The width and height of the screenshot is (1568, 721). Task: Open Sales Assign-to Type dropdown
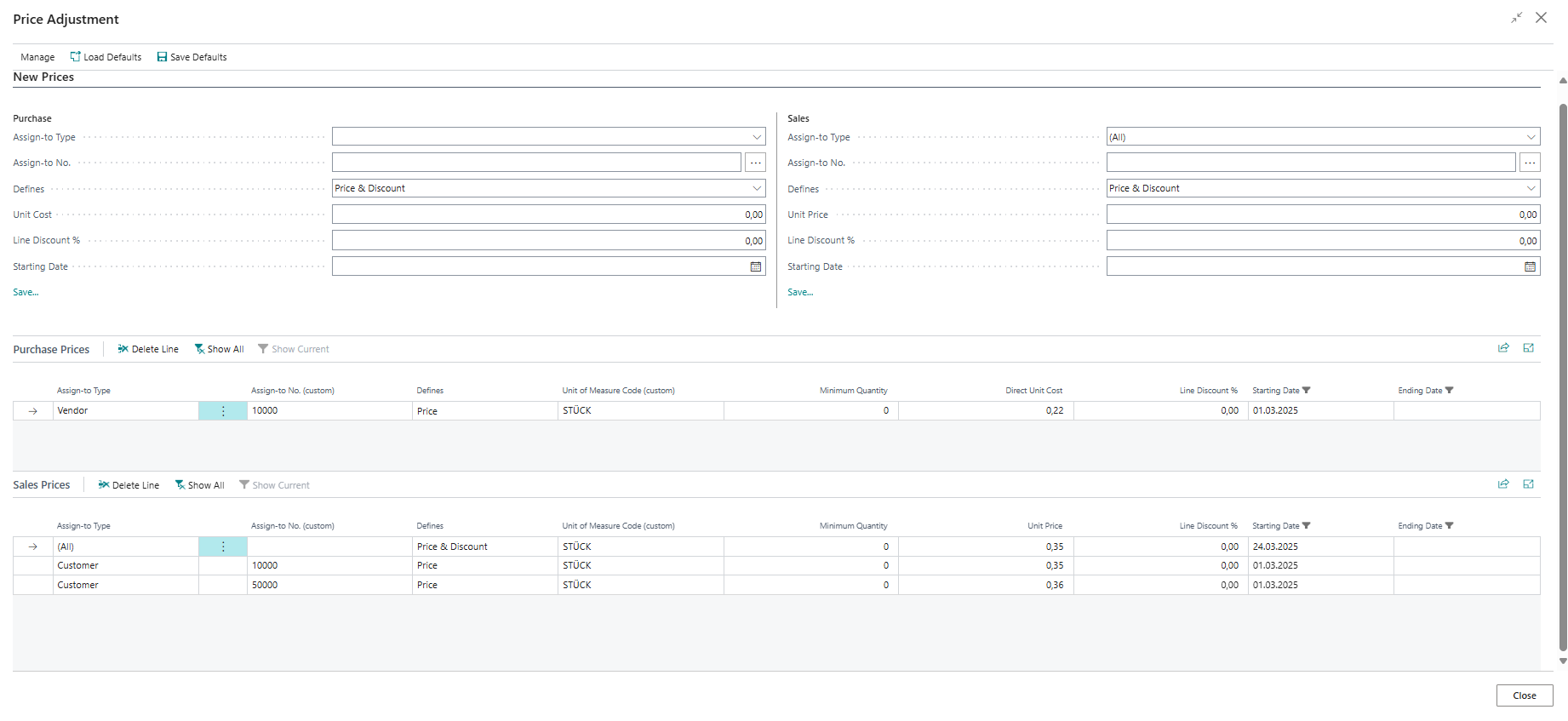[1531, 137]
